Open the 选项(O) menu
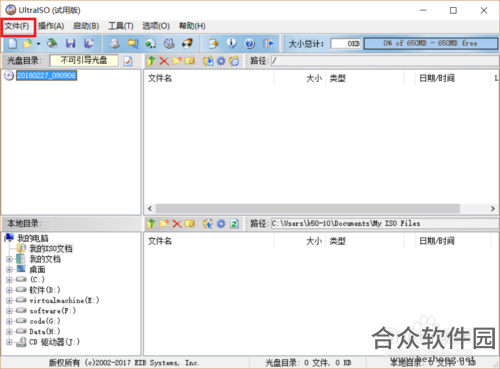Screen dimensions: 500x369 pos(156,26)
